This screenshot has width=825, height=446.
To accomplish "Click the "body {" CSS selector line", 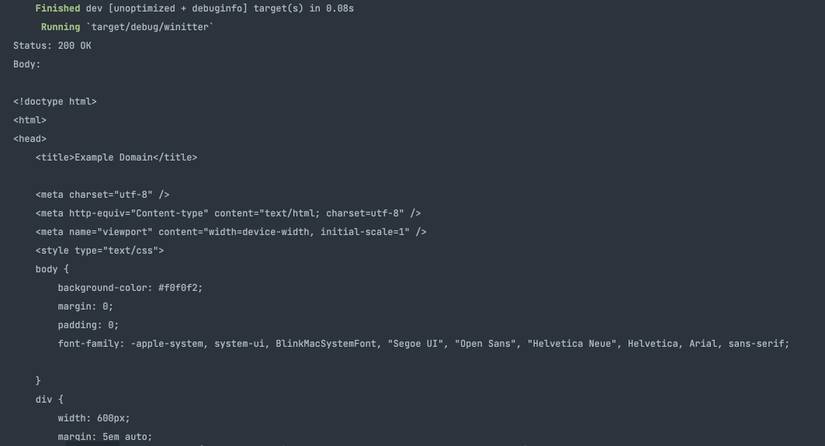I will pyautogui.click(x=52, y=269).
